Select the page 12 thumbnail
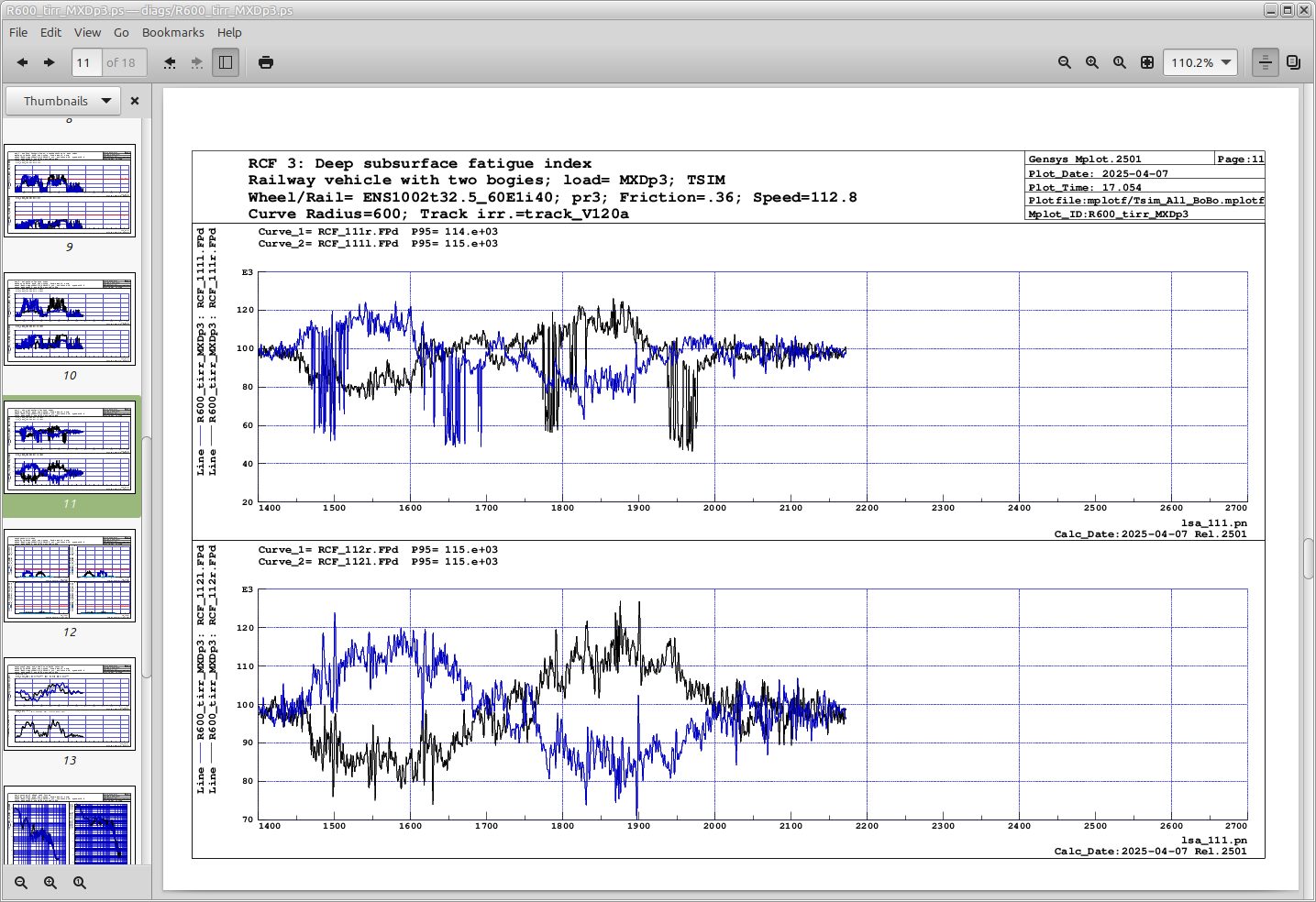Image resolution: width=1316 pixels, height=902 pixels. point(70,576)
